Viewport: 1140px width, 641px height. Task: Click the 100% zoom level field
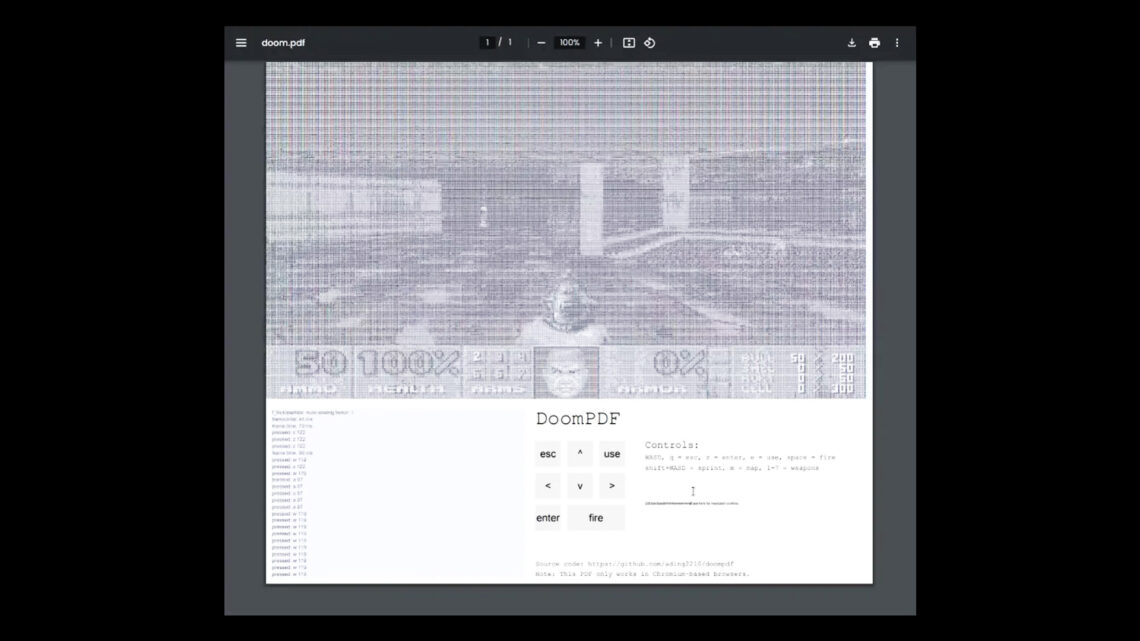coord(568,43)
